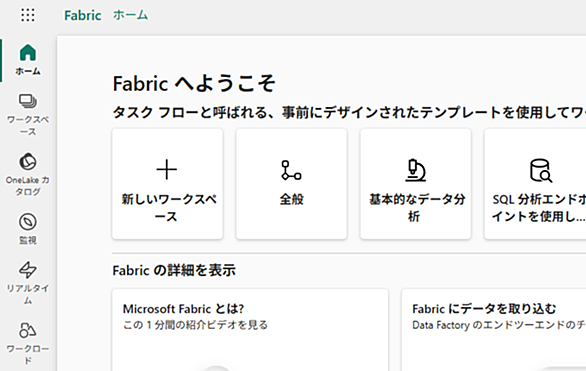Click the Data Factory のエンドツーエンド description text
Viewport: 586px width, 371px height.
click(499, 325)
